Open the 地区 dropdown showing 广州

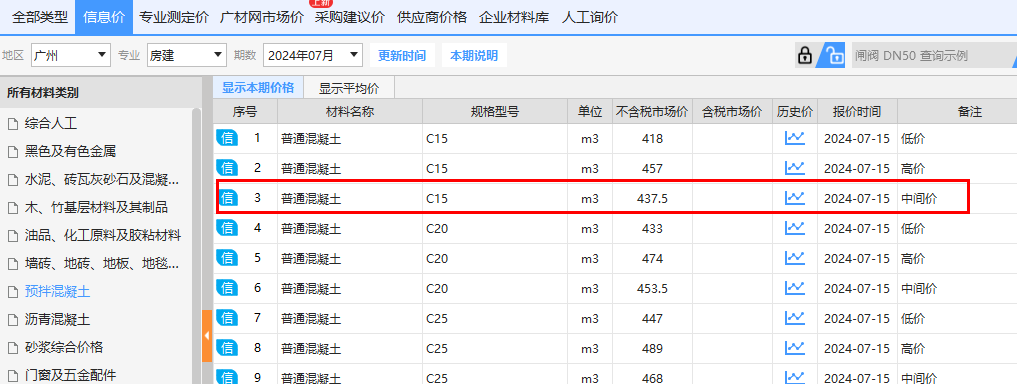(x=71, y=56)
